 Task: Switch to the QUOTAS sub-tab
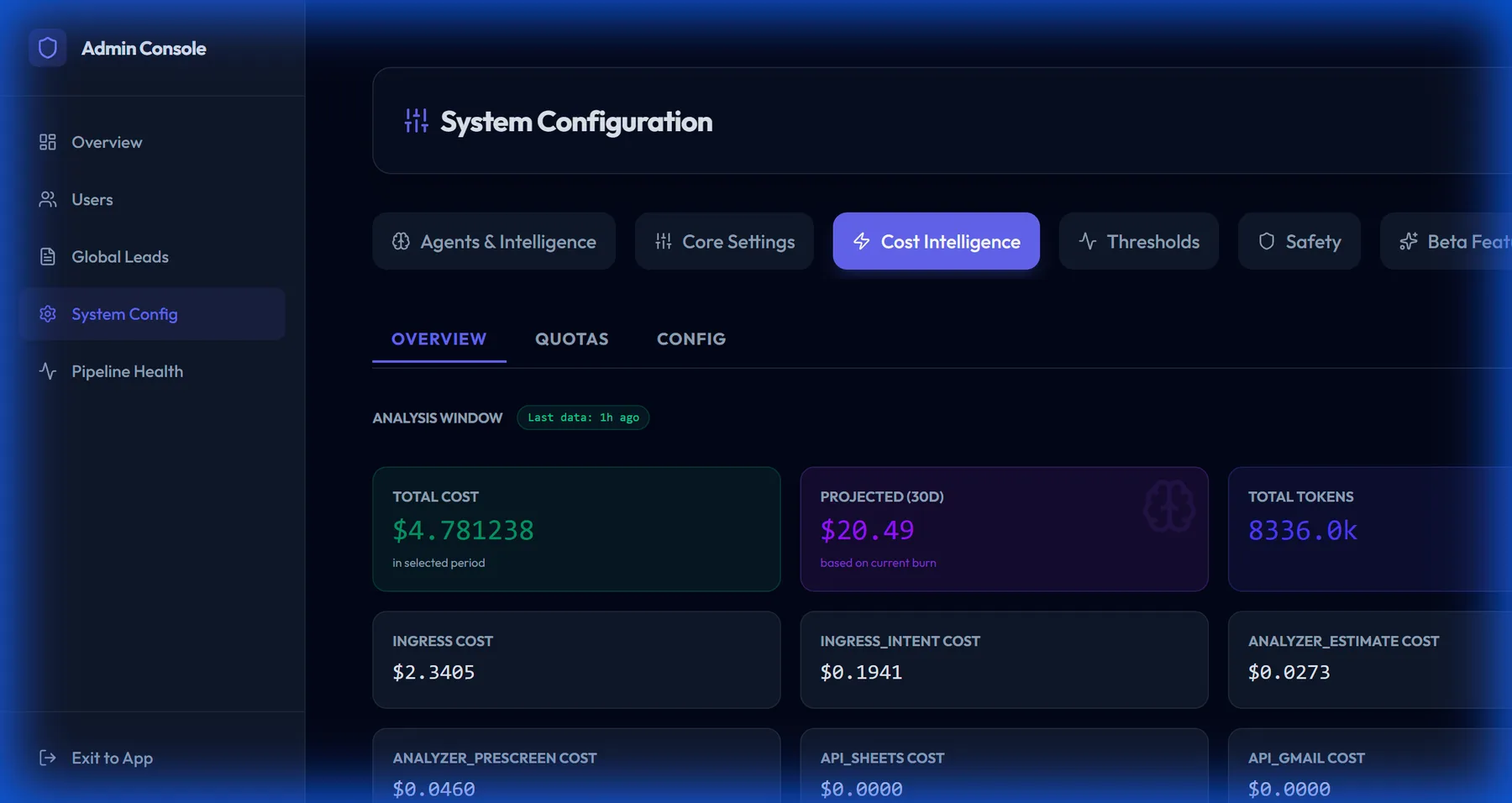[572, 339]
